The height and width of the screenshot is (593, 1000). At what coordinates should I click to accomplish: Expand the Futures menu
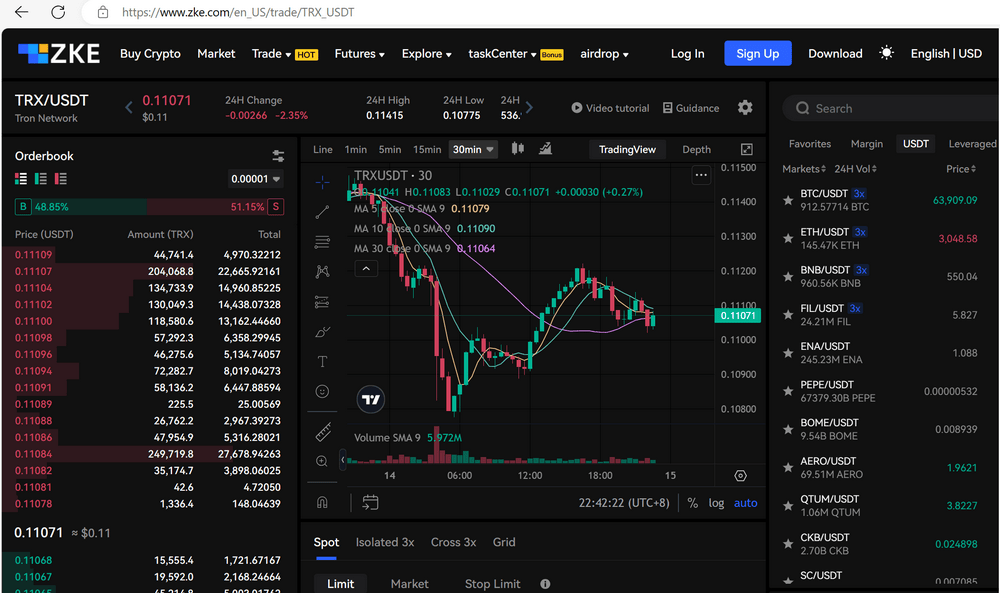tap(360, 54)
